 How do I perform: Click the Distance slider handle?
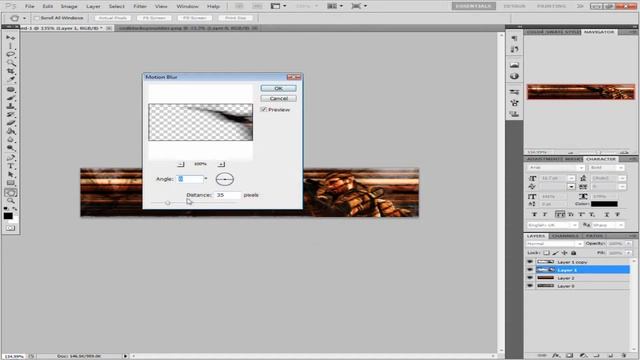pos(167,202)
